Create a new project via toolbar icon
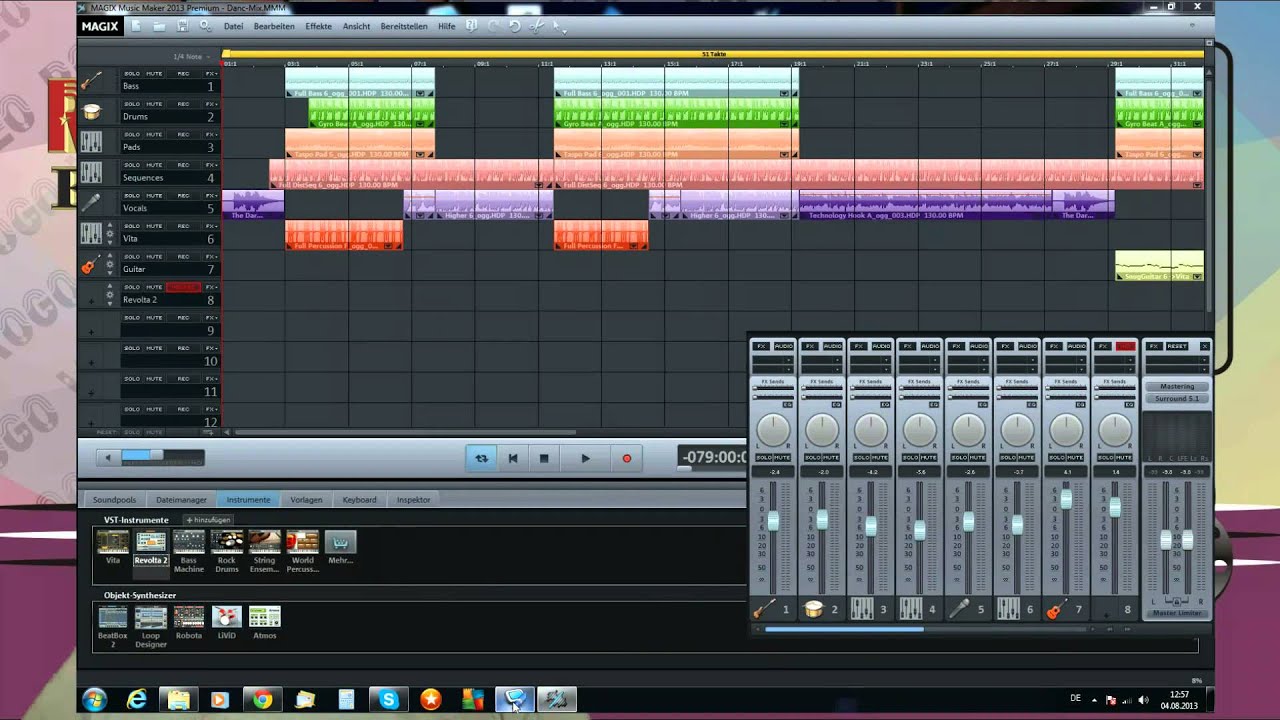This screenshot has width=1280, height=720. click(137, 26)
